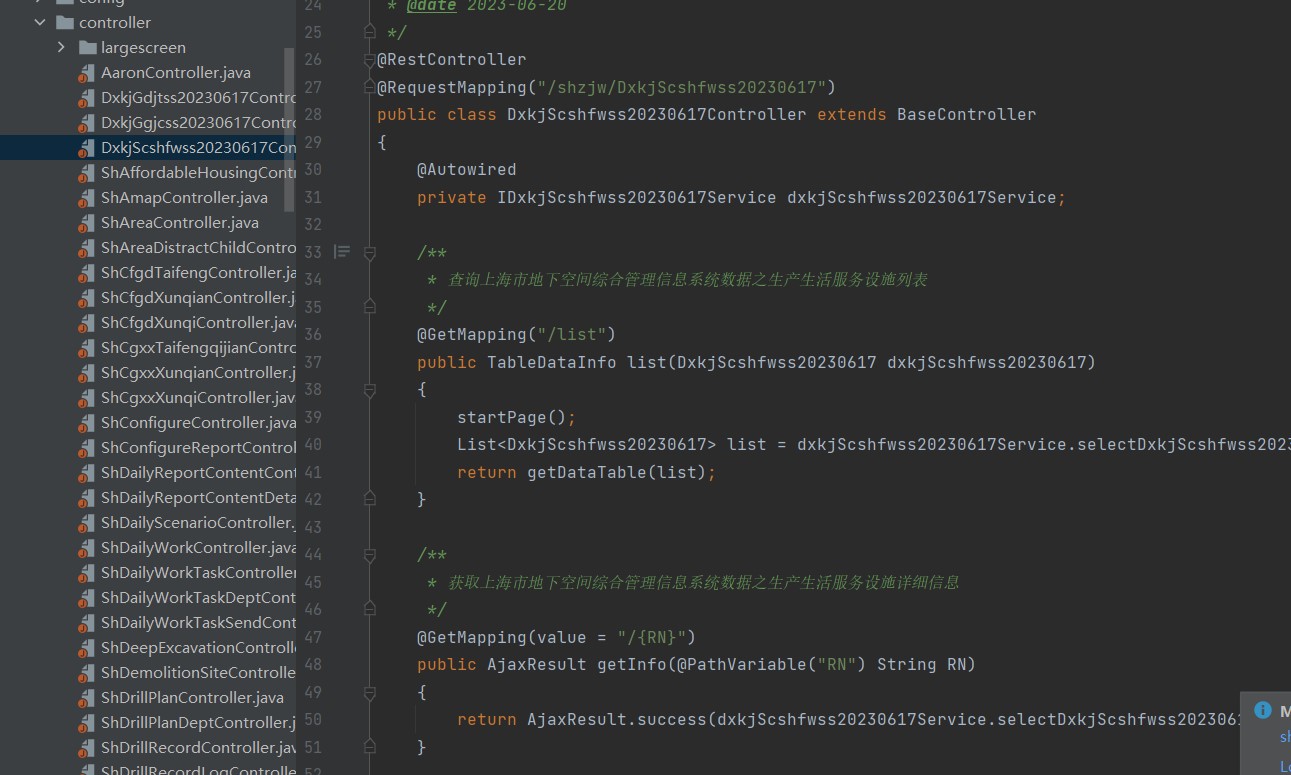Screen dimensions: 1291x775
Task: Select the highlighted DxkjScshfwss20230617Controller file
Action: pos(198,147)
